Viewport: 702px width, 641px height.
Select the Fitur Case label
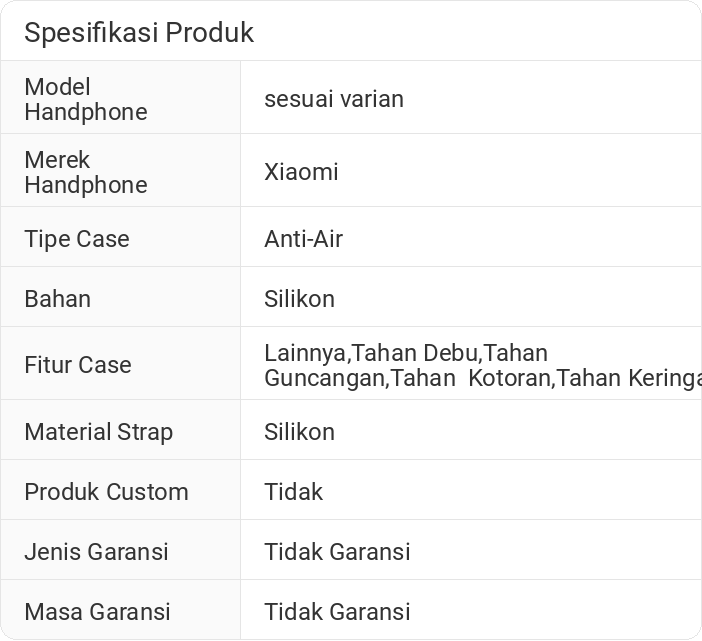tap(78, 365)
